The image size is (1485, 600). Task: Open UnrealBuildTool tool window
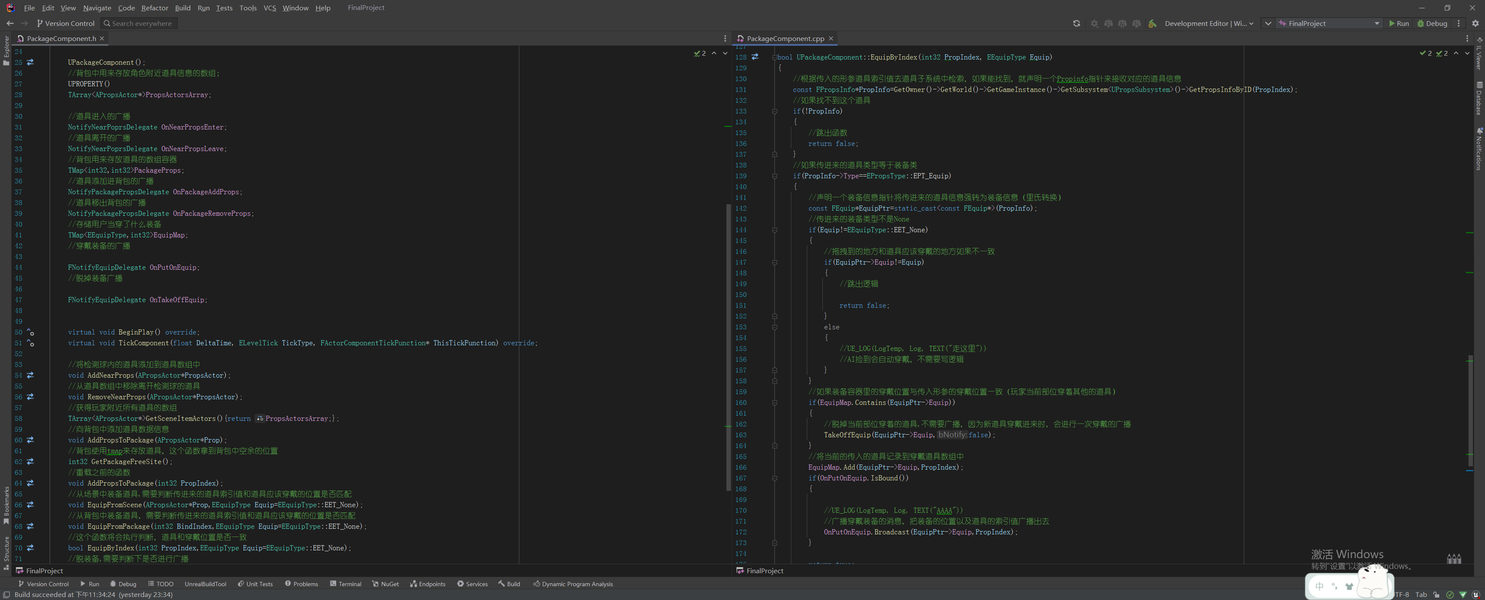205,584
